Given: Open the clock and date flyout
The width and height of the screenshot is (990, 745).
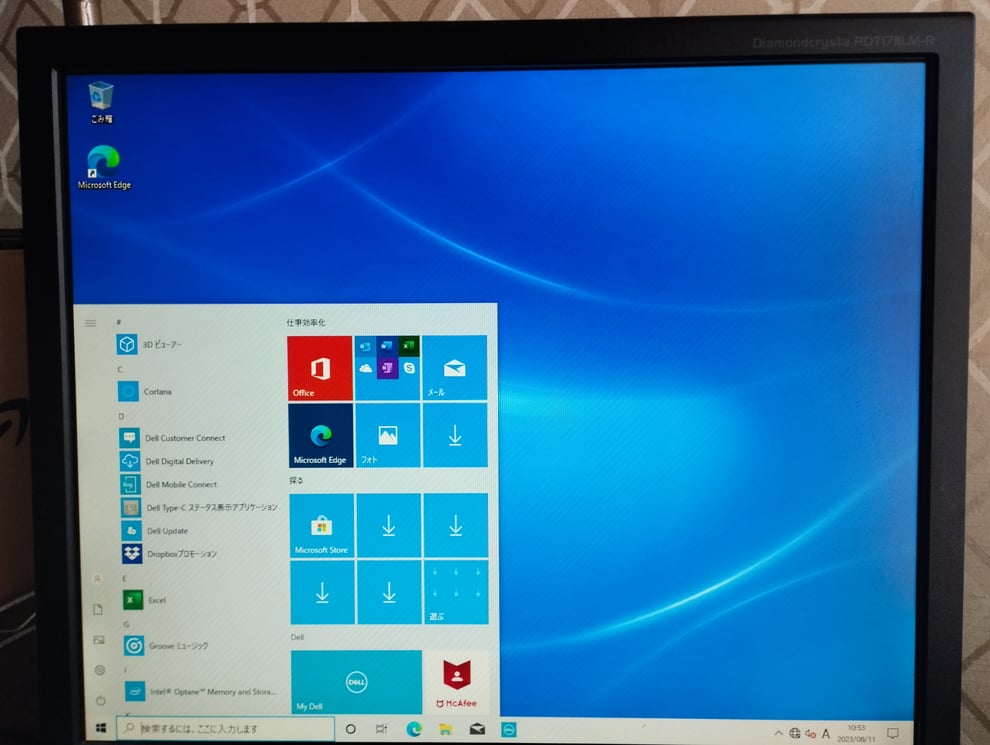Looking at the screenshot, I should click(x=856, y=734).
